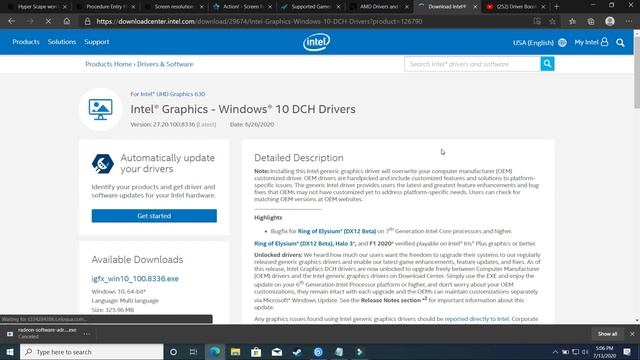Switch to Procedure Entry tab
Screen dimensions: 640x360
105,7
